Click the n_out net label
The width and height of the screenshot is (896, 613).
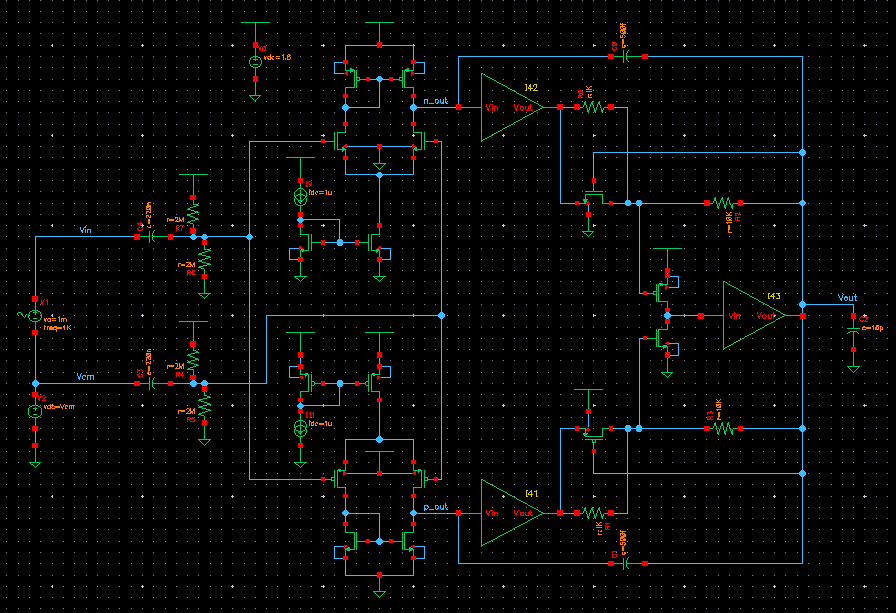[435, 100]
